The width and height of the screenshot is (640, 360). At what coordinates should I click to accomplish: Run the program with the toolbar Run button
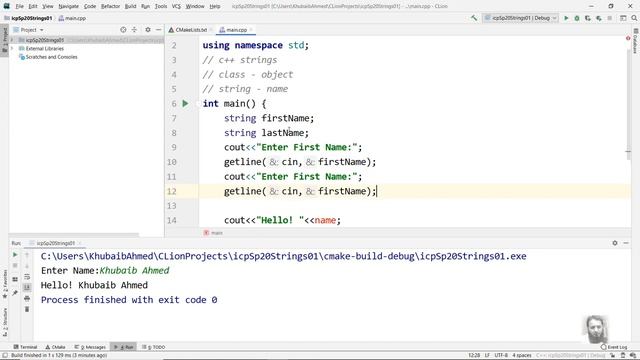tap(566, 18)
